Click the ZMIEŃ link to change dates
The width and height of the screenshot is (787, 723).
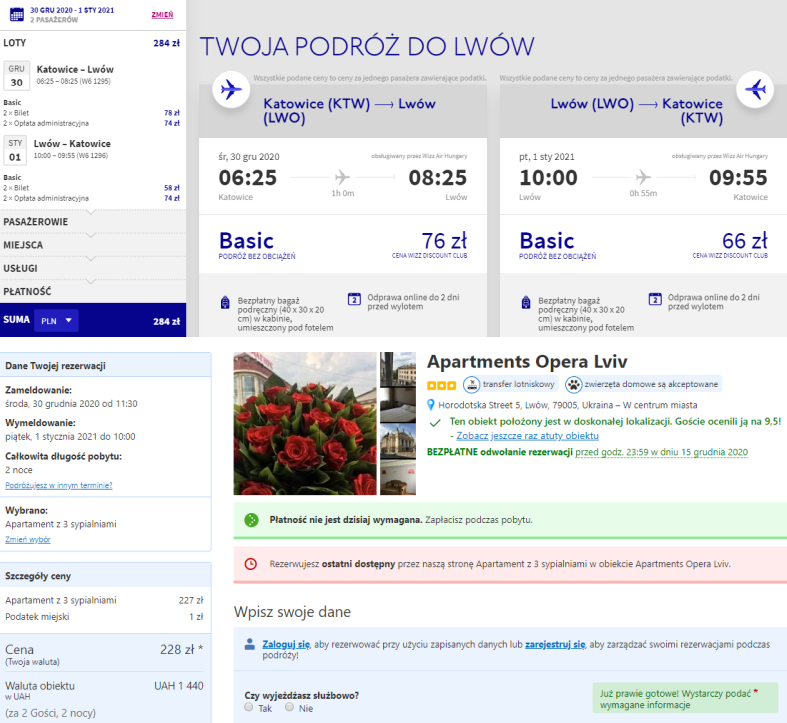pyautogui.click(x=161, y=15)
